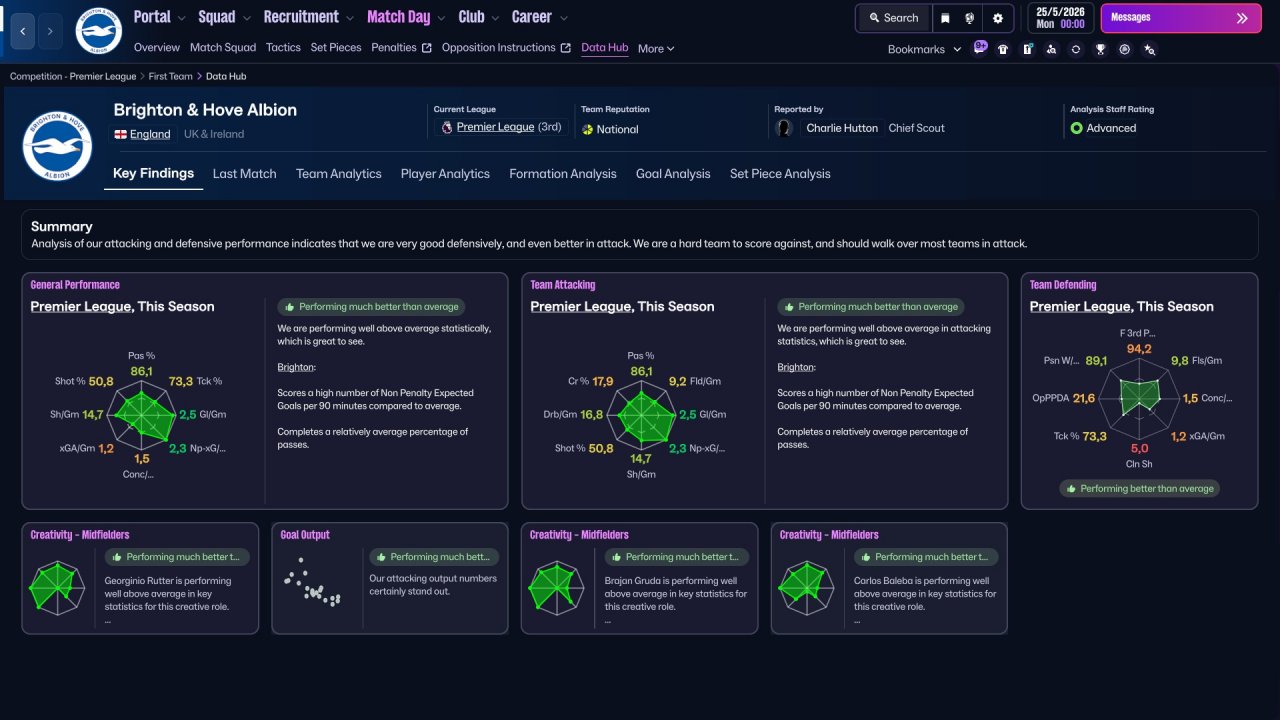Open the Opposition Instructions submenu item
The image size is (1280, 720).
[506, 47]
